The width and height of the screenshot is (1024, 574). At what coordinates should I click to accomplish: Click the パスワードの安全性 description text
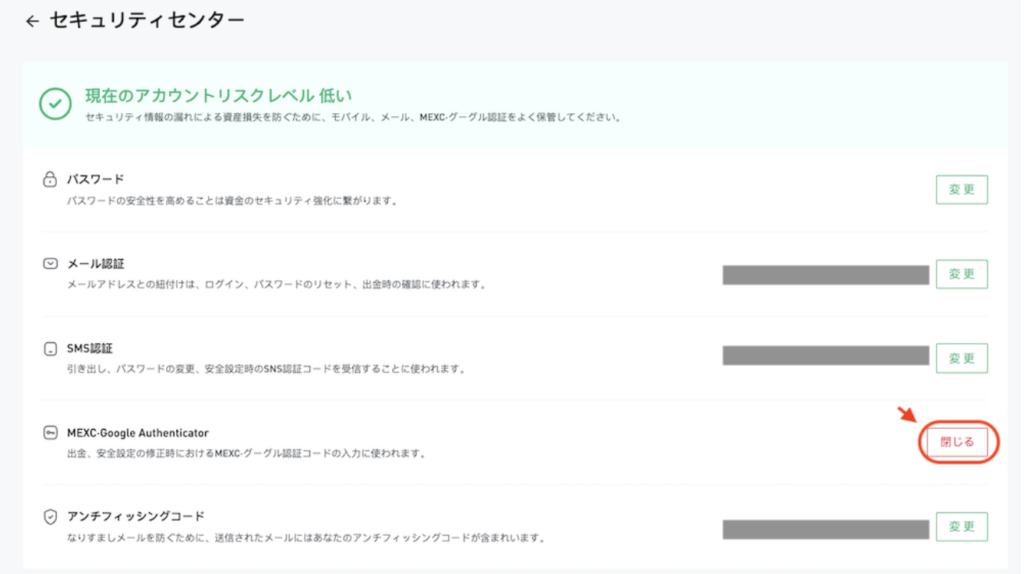[232, 201]
